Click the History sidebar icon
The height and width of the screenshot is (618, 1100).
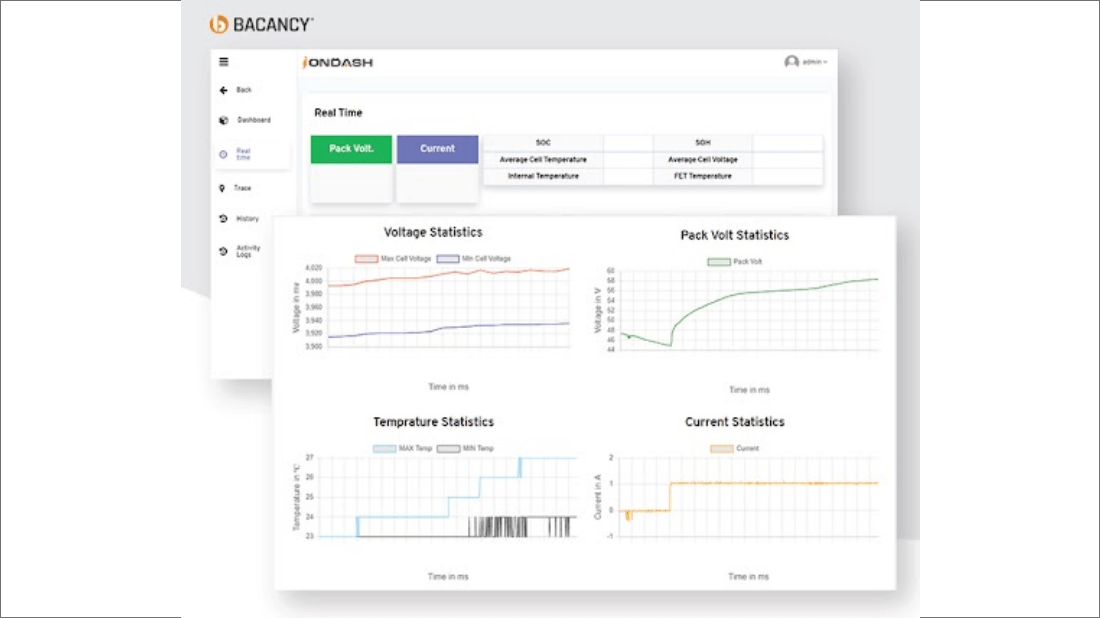coord(223,219)
